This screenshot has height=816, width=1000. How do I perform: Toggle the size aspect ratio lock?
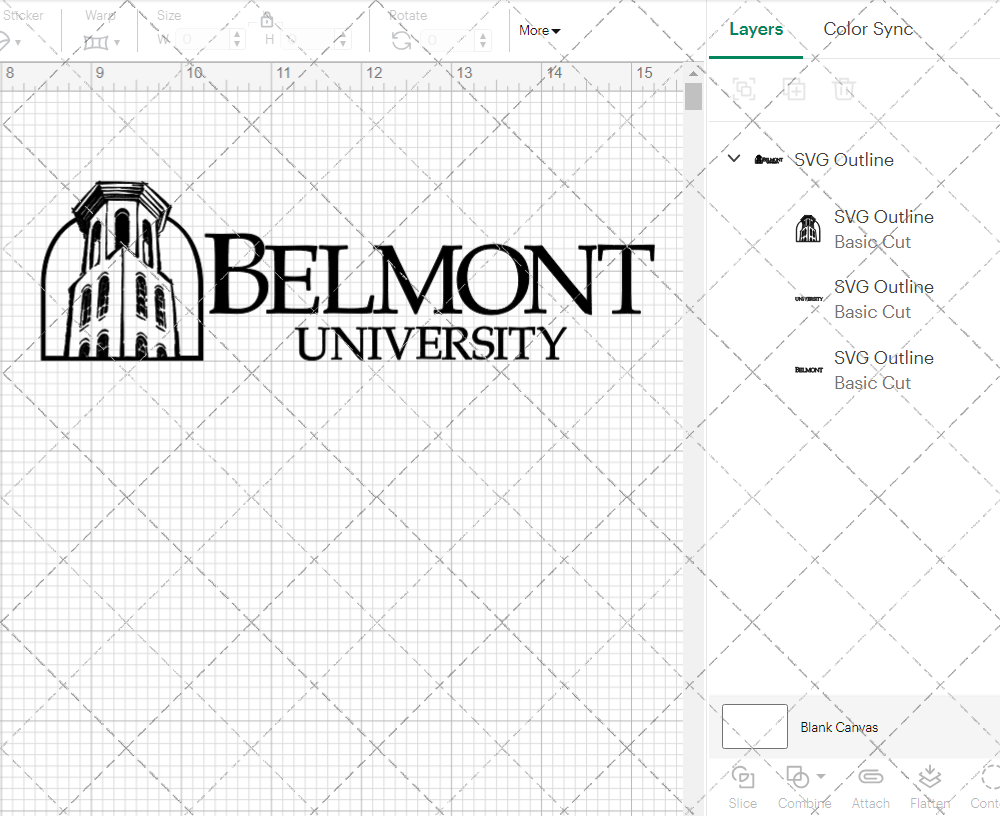[x=267, y=19]
